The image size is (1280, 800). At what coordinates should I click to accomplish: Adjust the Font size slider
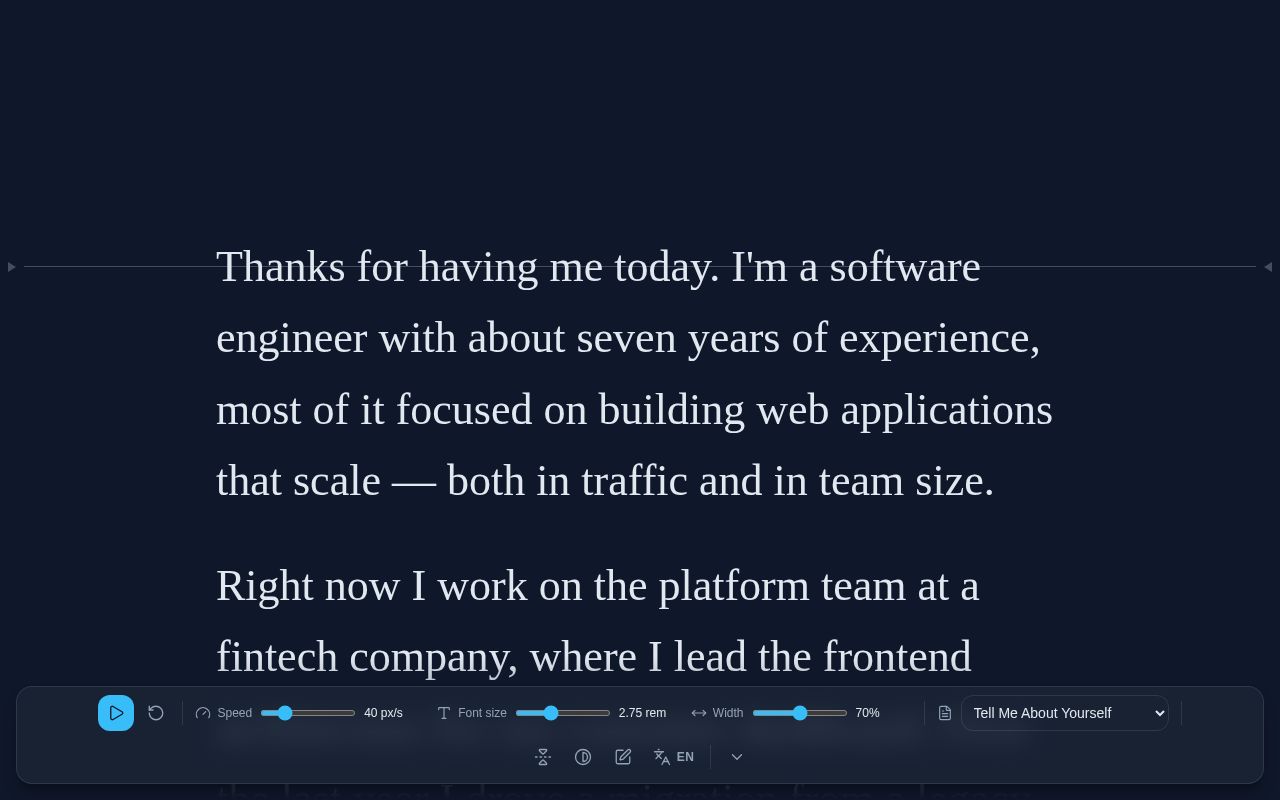563,713
